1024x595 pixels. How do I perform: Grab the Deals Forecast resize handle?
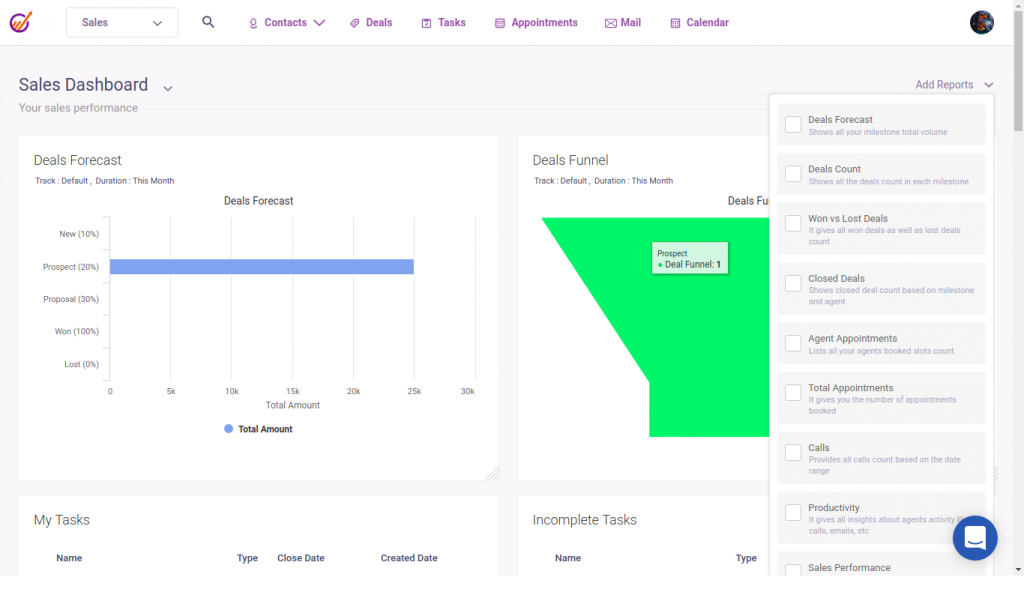[x=492, y=474]
